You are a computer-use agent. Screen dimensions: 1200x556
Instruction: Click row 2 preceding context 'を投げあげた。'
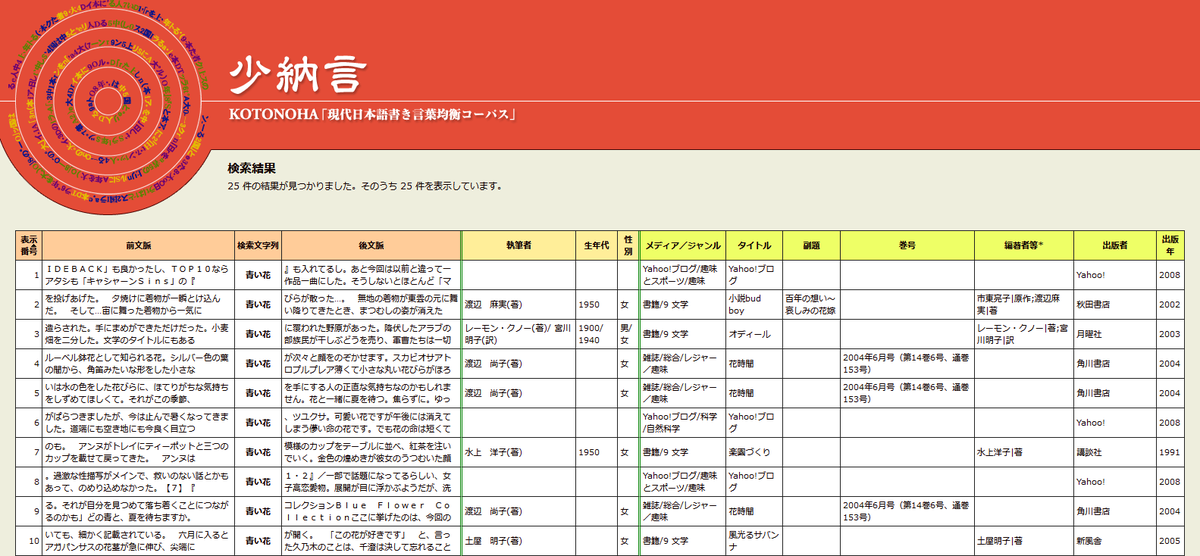[137, 305]
